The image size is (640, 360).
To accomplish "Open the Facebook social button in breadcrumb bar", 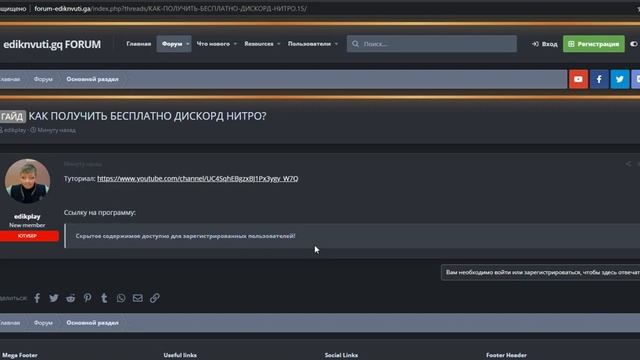I will (x=599, y=79).
